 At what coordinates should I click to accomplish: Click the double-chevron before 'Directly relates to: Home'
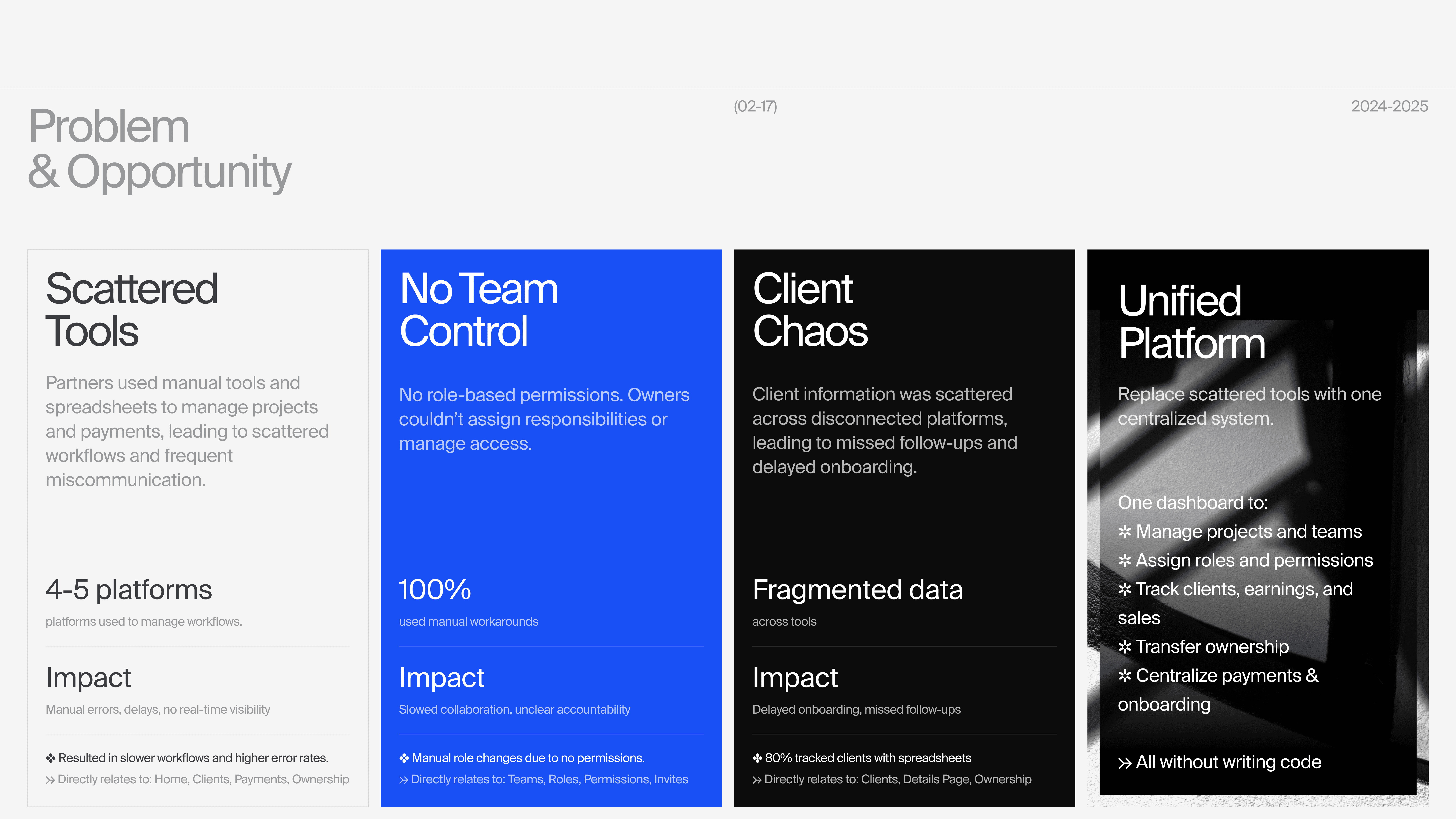50,780
